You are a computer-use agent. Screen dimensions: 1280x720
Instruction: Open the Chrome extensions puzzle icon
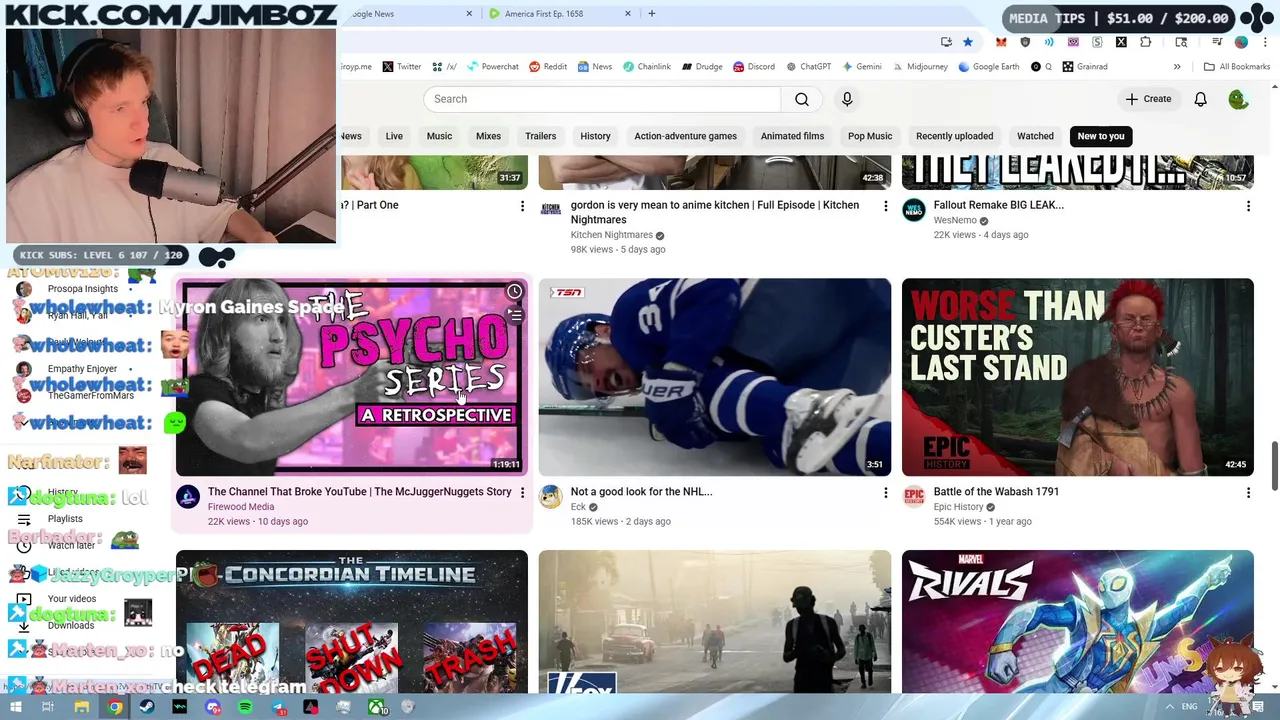click(x=1145, y=42)
